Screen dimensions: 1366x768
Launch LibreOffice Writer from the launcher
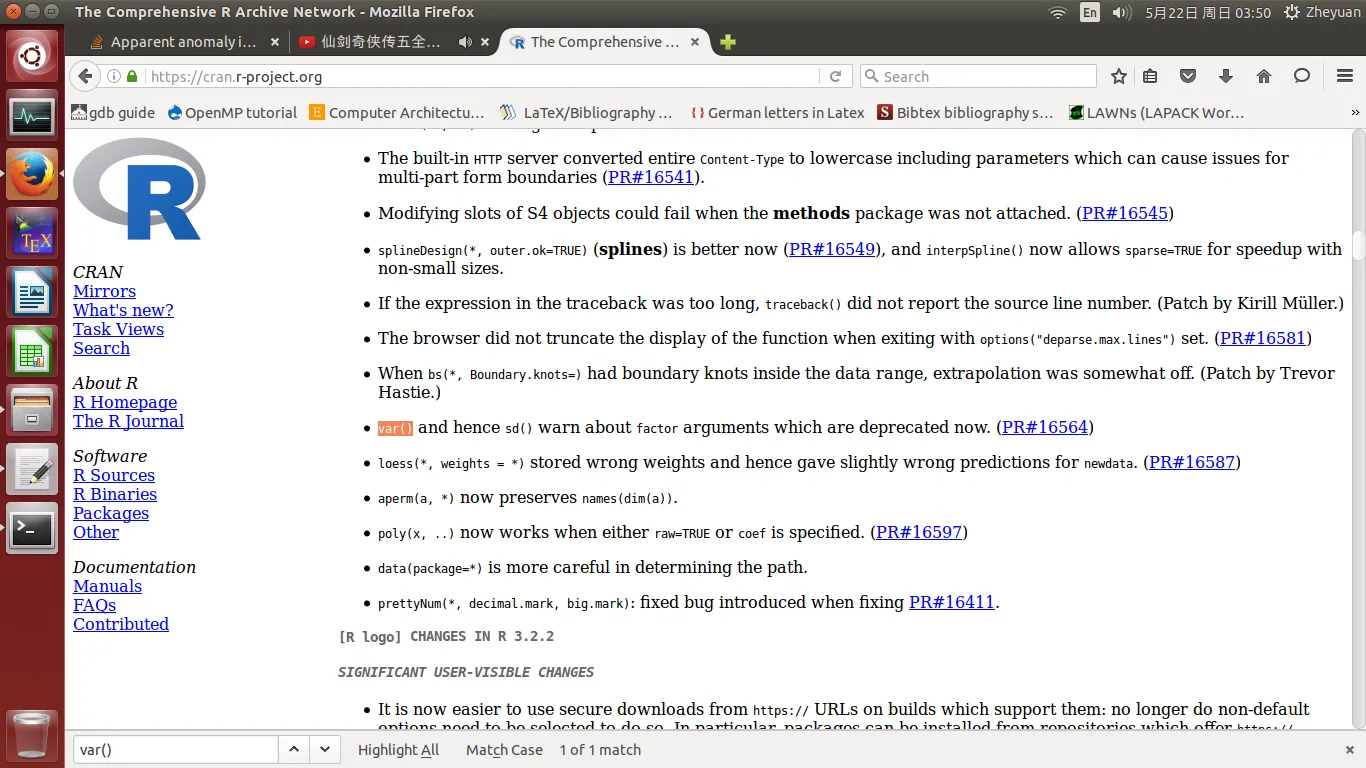point(32,293)
